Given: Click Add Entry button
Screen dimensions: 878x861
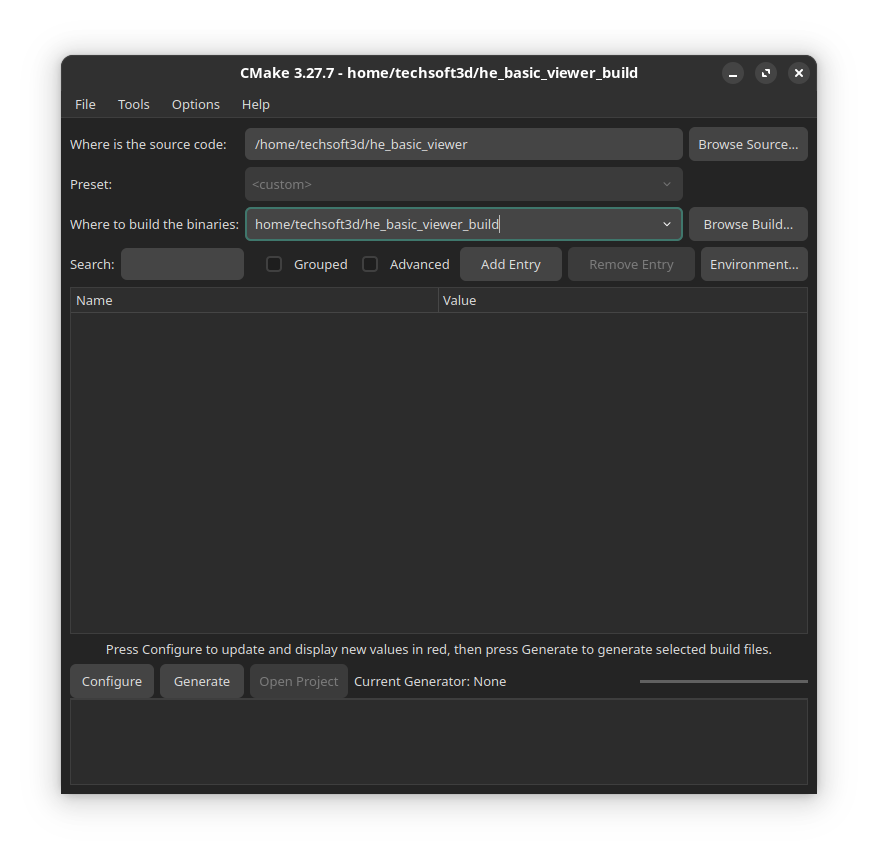Looking at the screenshot, I should 511,264.
